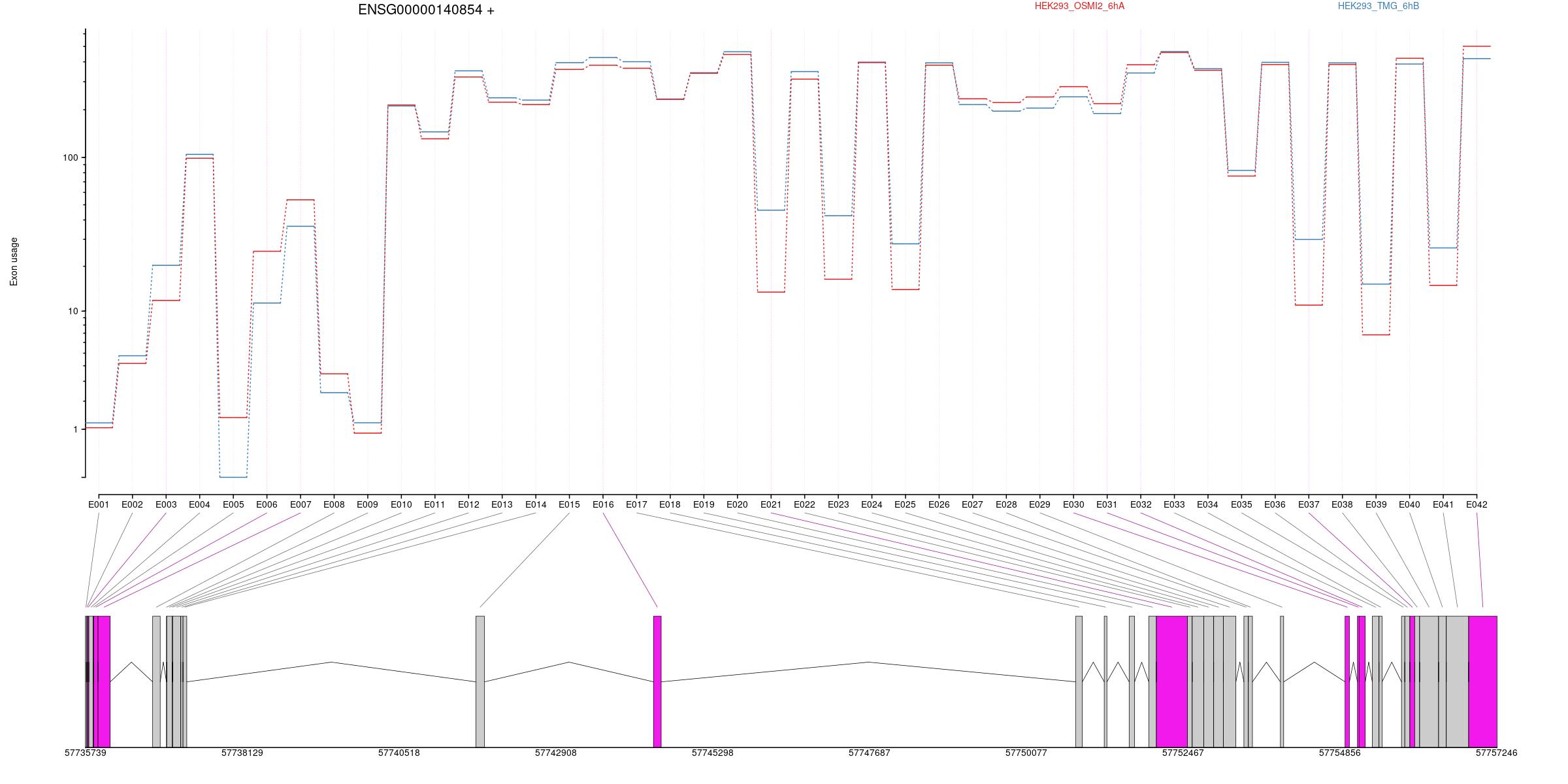Select exon label E003
This screenshot has width=1568, height=784.
pos(166,504)
